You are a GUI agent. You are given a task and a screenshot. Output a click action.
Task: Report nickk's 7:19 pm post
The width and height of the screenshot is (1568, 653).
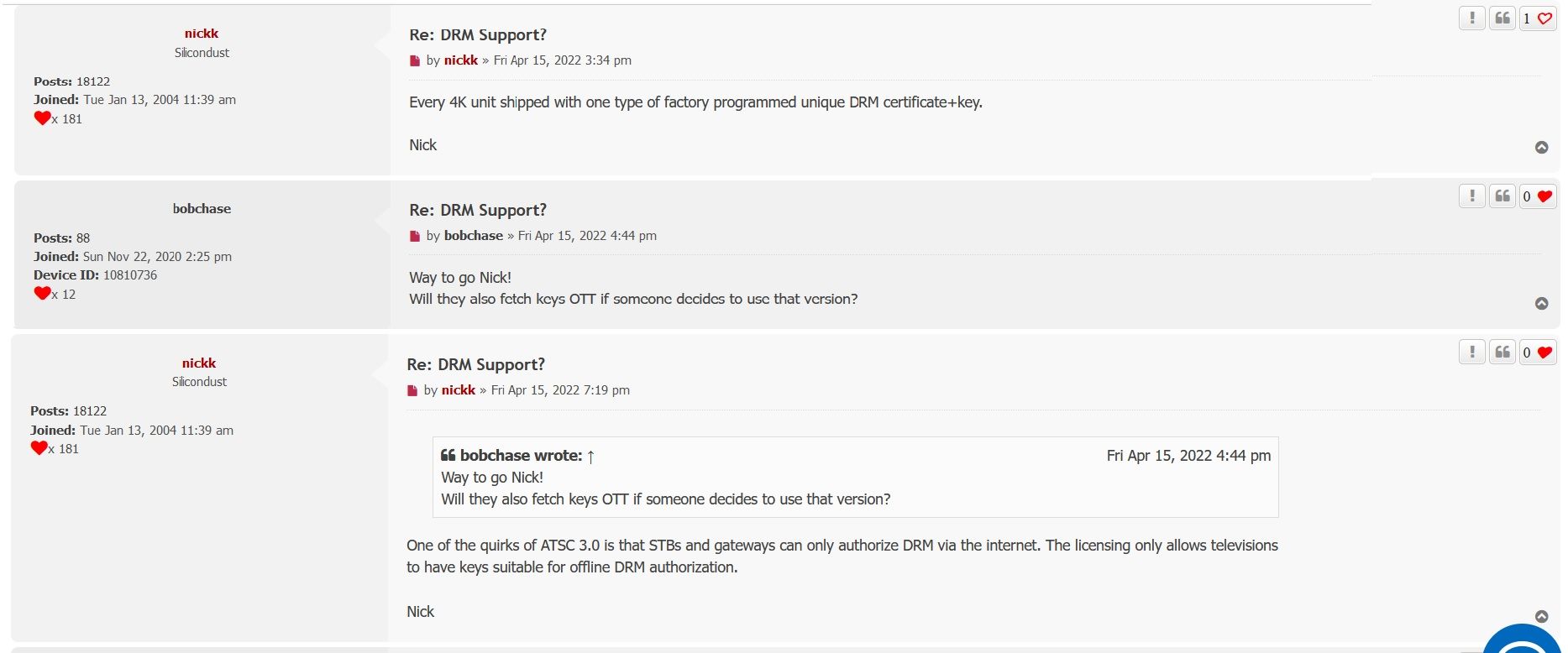[1471, 352]
